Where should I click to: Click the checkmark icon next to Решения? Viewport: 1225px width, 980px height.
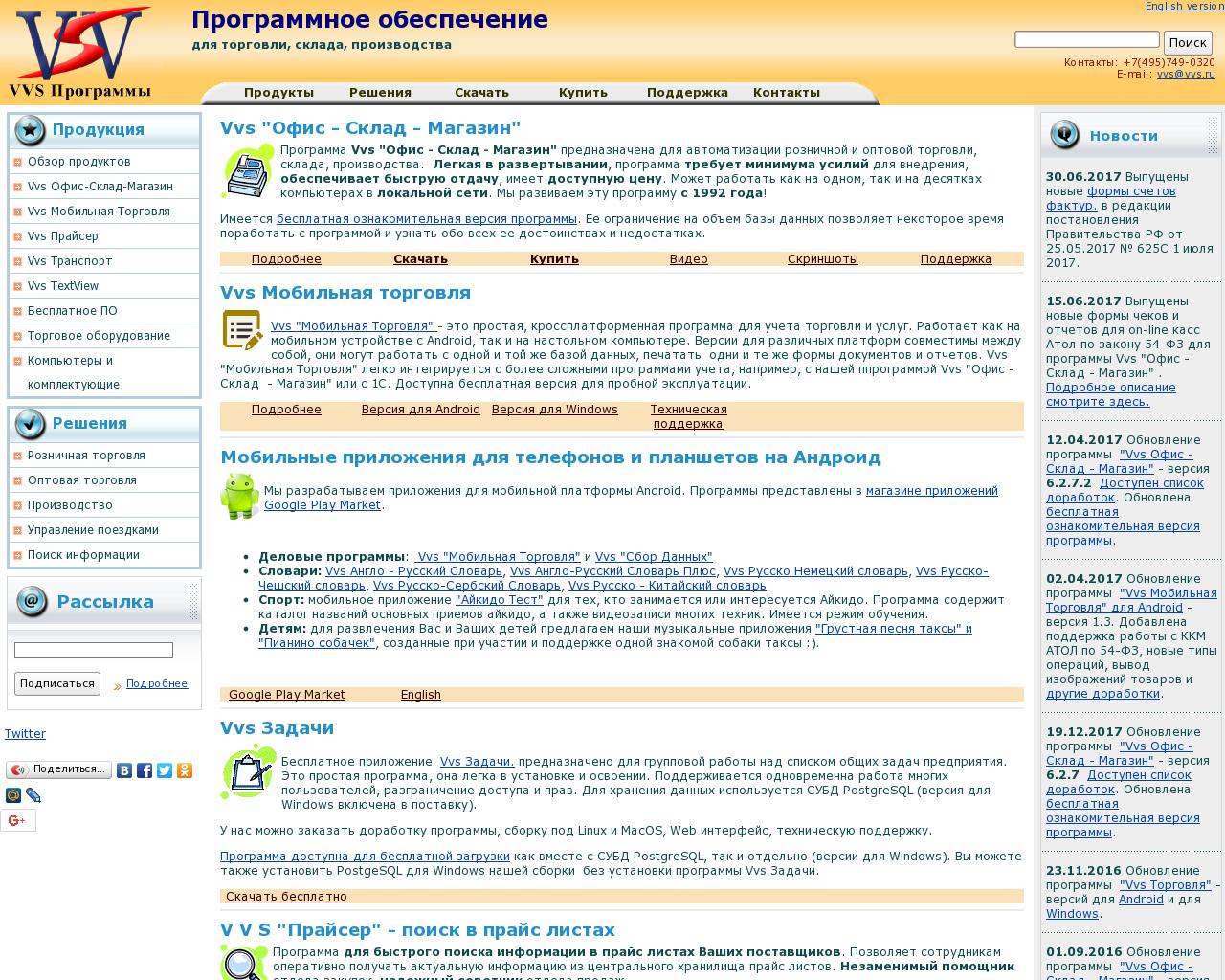pyautogui.click(x=30, y=423)
